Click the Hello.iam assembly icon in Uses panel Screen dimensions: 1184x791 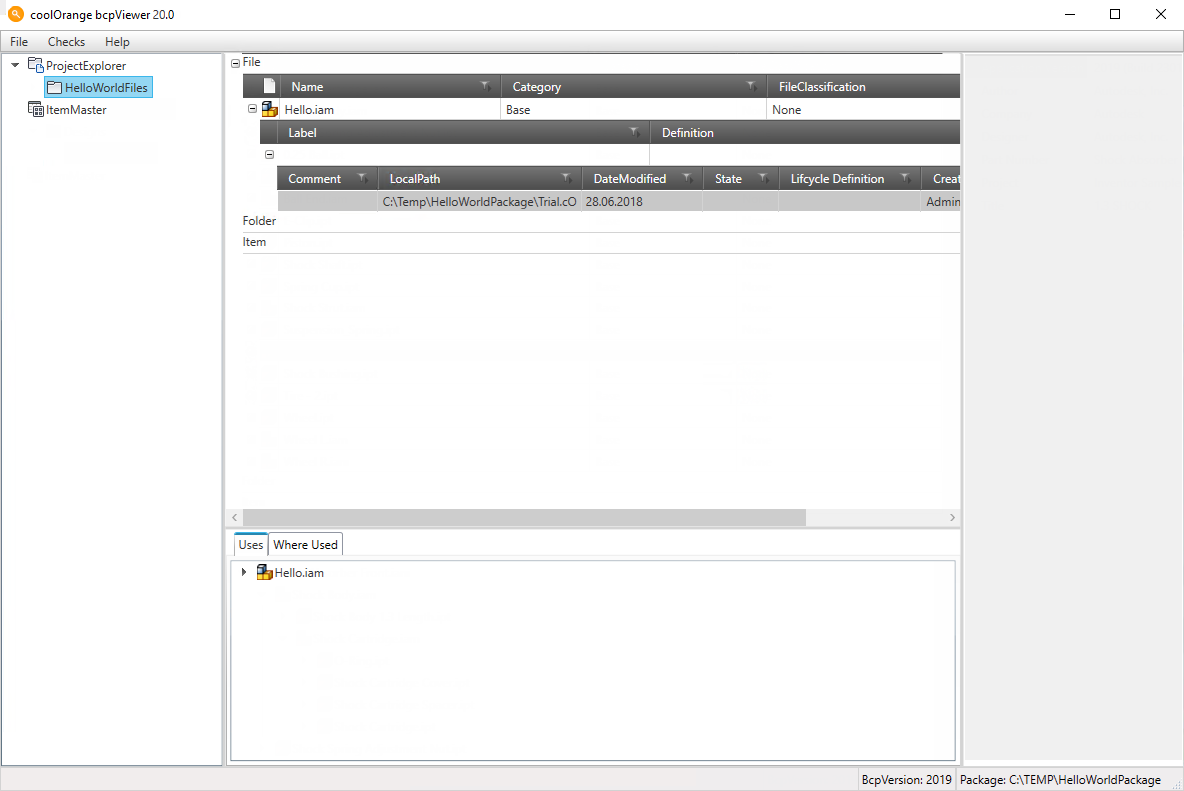264,573
